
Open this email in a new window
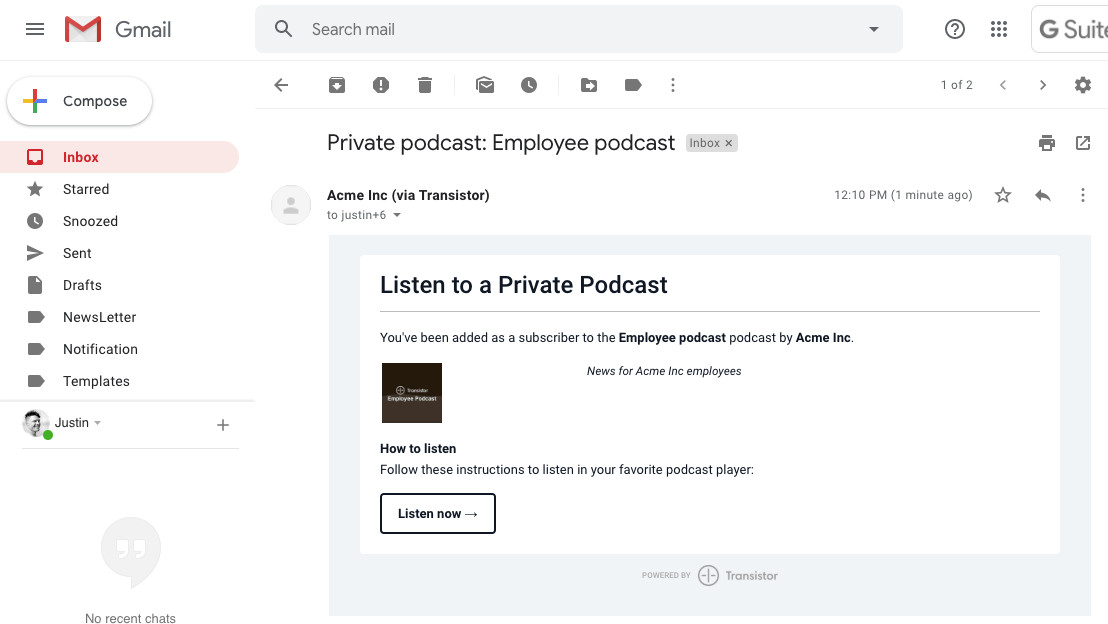coord(1082,143)
